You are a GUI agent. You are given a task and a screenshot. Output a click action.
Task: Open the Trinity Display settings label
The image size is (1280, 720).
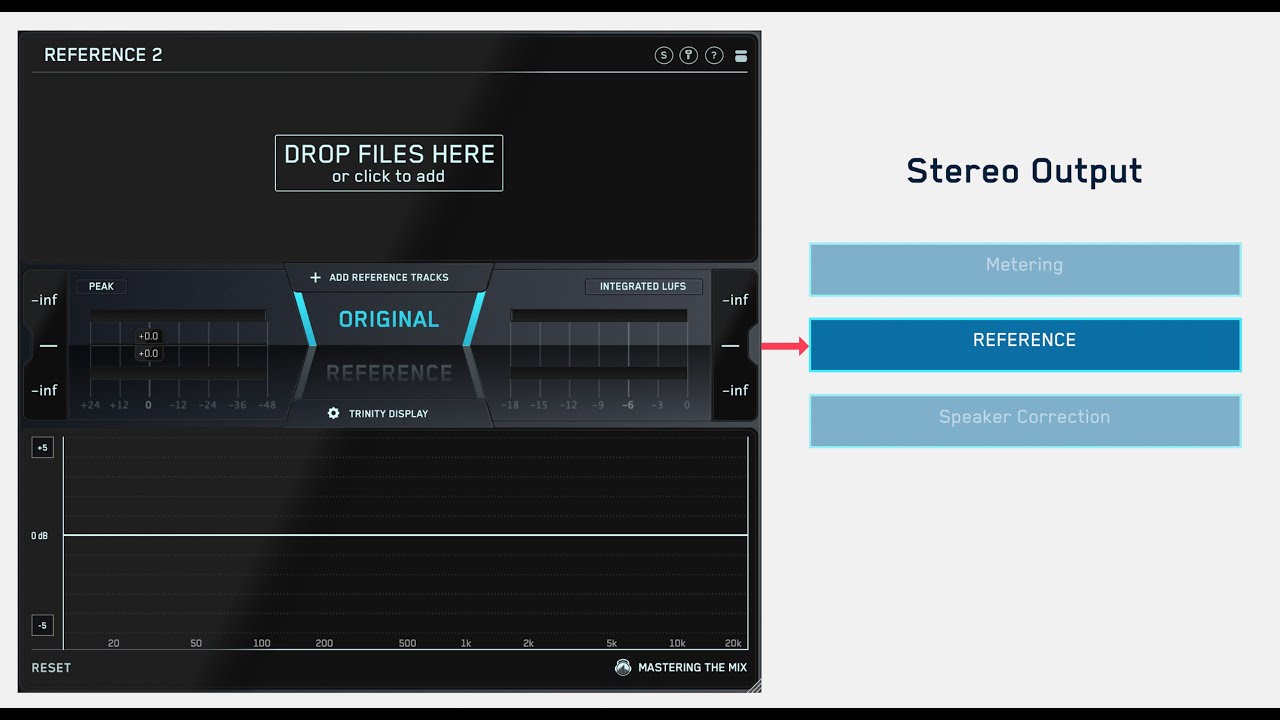[x=388, y=414]
